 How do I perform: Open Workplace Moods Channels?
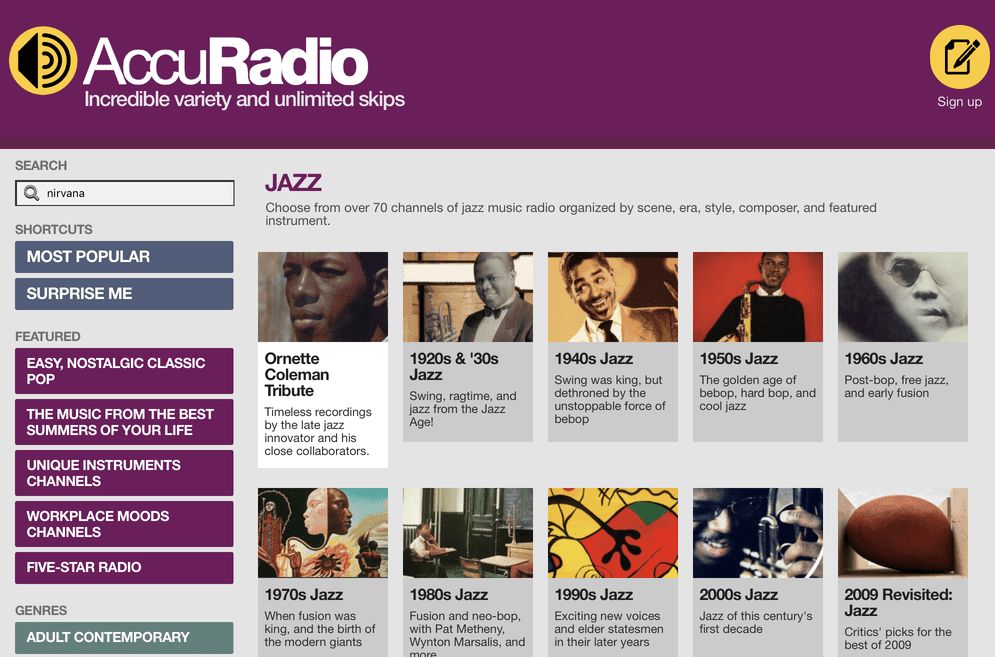(x=124, y=524)
